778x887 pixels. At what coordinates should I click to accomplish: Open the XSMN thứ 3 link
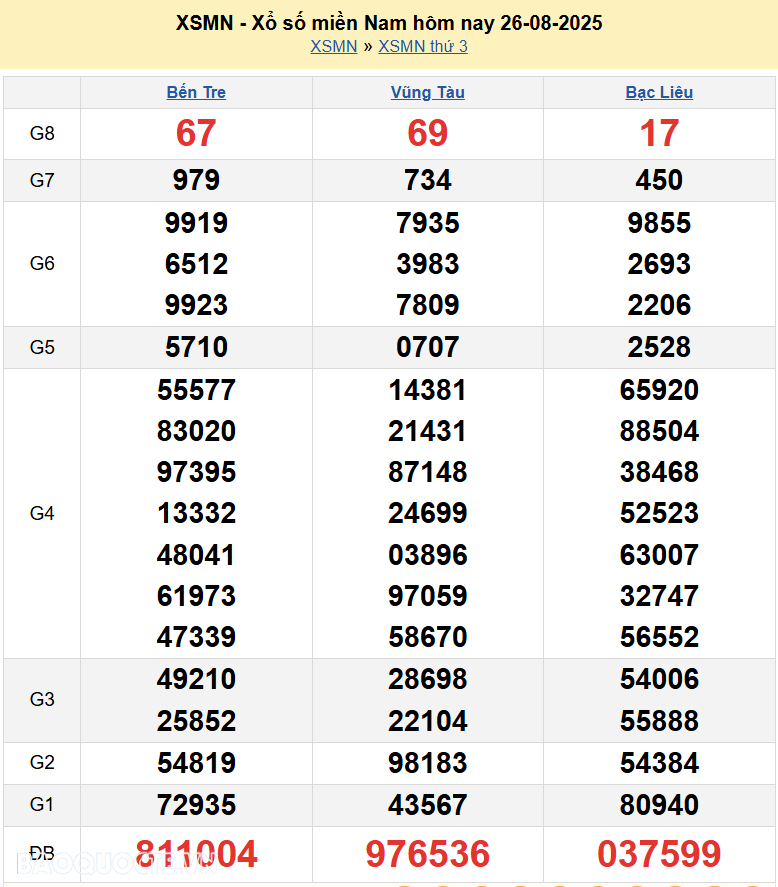[x=423, y=46]
